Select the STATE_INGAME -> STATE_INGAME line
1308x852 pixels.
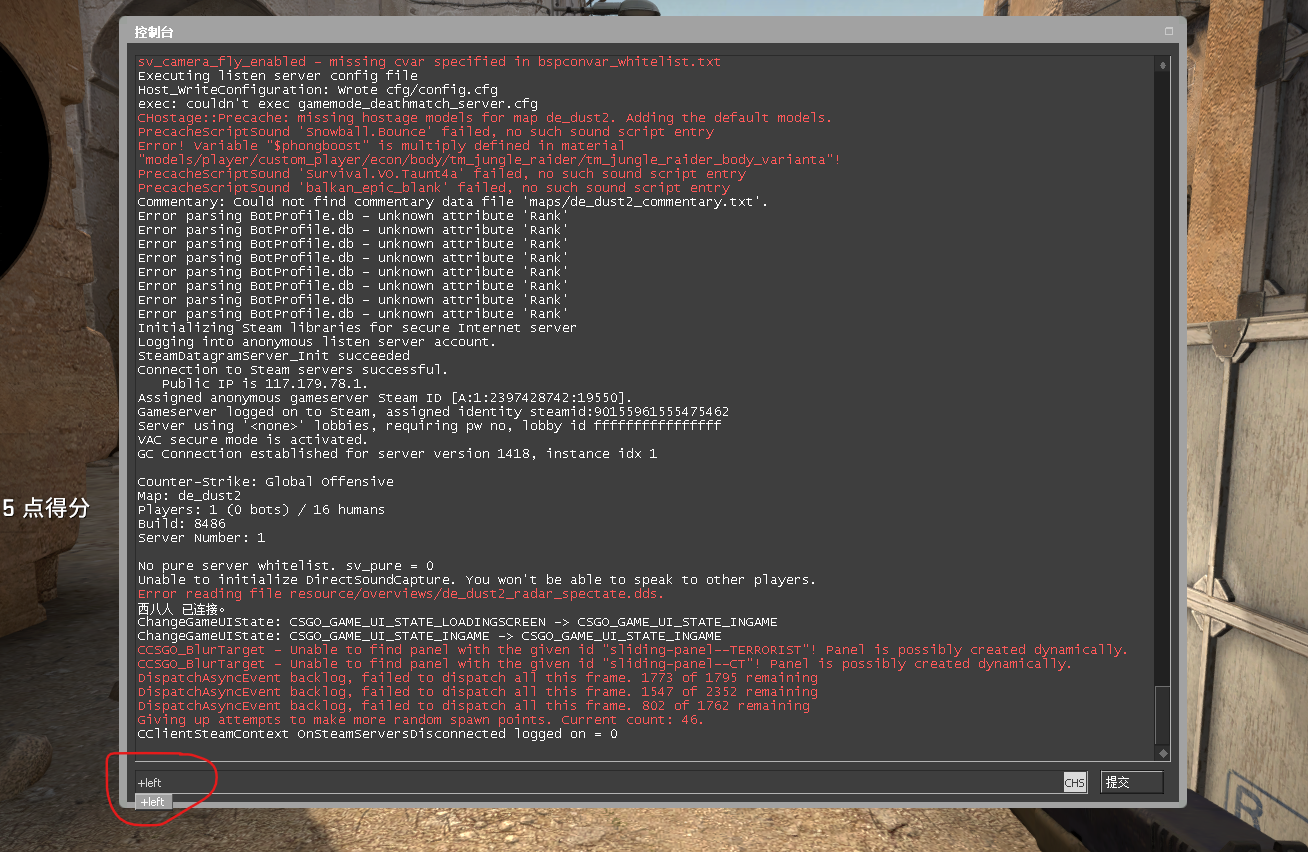pyautogui.click(x=429, y=636)
